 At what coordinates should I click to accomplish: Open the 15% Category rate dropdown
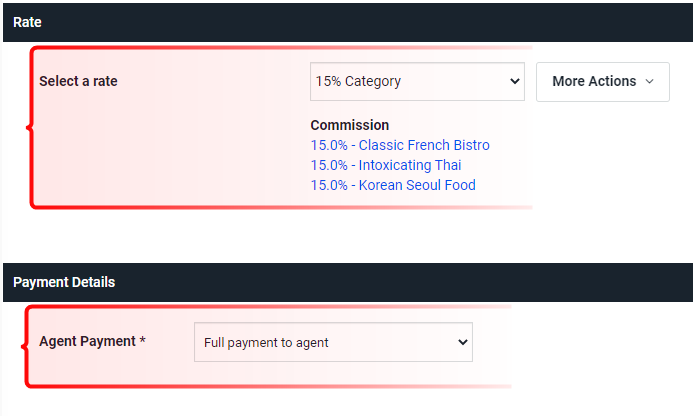417,81
